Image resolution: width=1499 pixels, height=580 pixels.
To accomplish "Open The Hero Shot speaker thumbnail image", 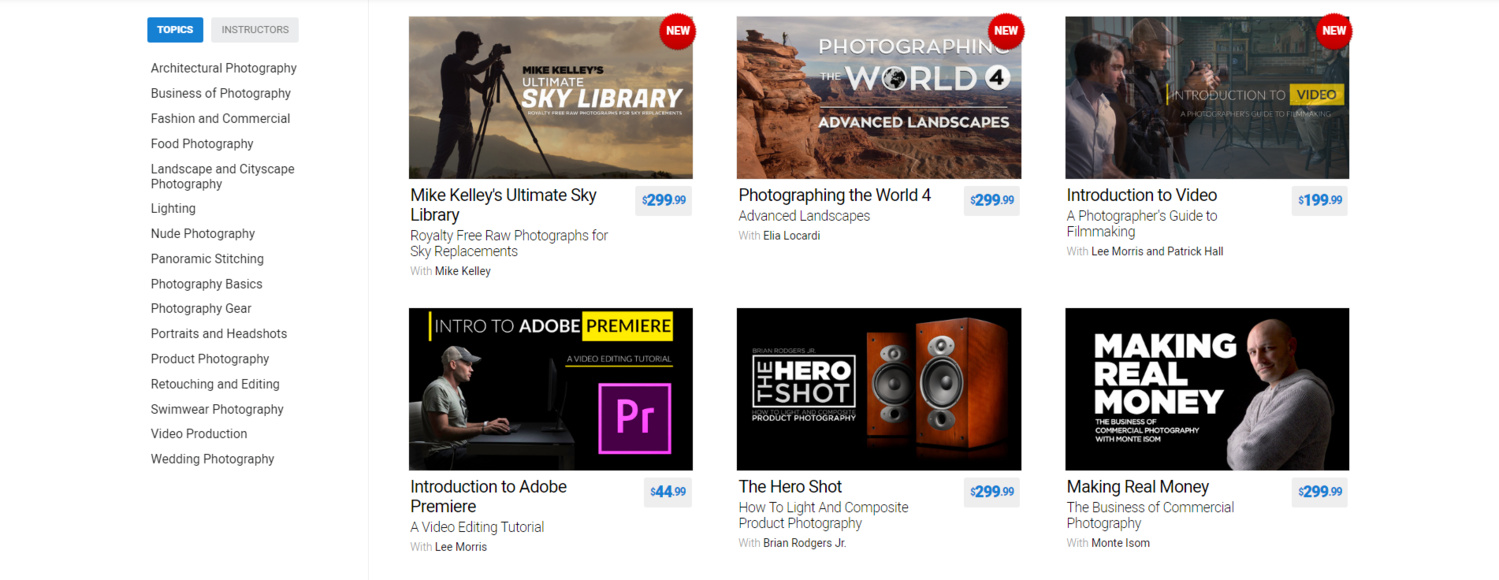I will 879,389.
